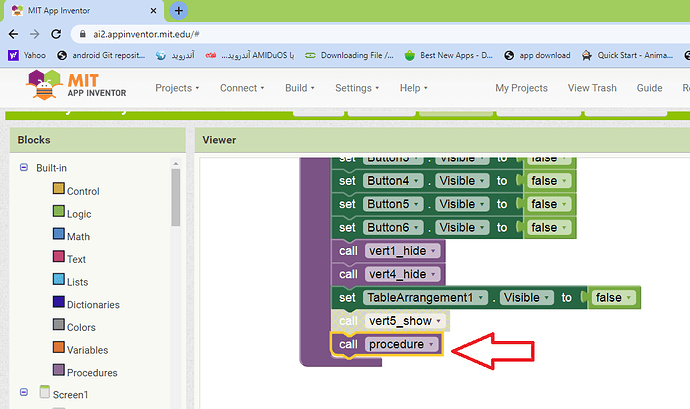Select the Math blocks color icon
Viewport: 690px width, 409px height.
pos(58,235)
